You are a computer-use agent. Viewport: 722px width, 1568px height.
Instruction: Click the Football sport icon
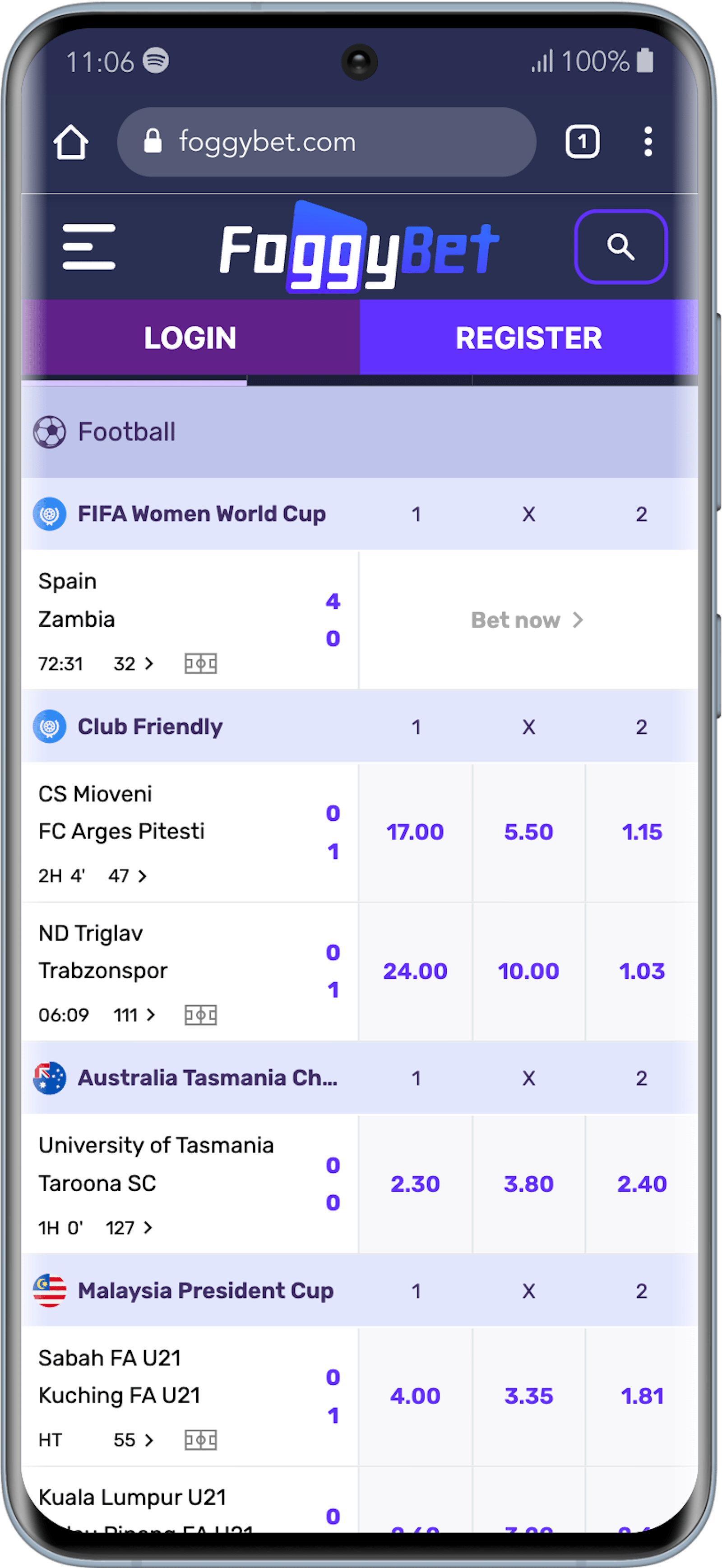click(x=49, y=432)
